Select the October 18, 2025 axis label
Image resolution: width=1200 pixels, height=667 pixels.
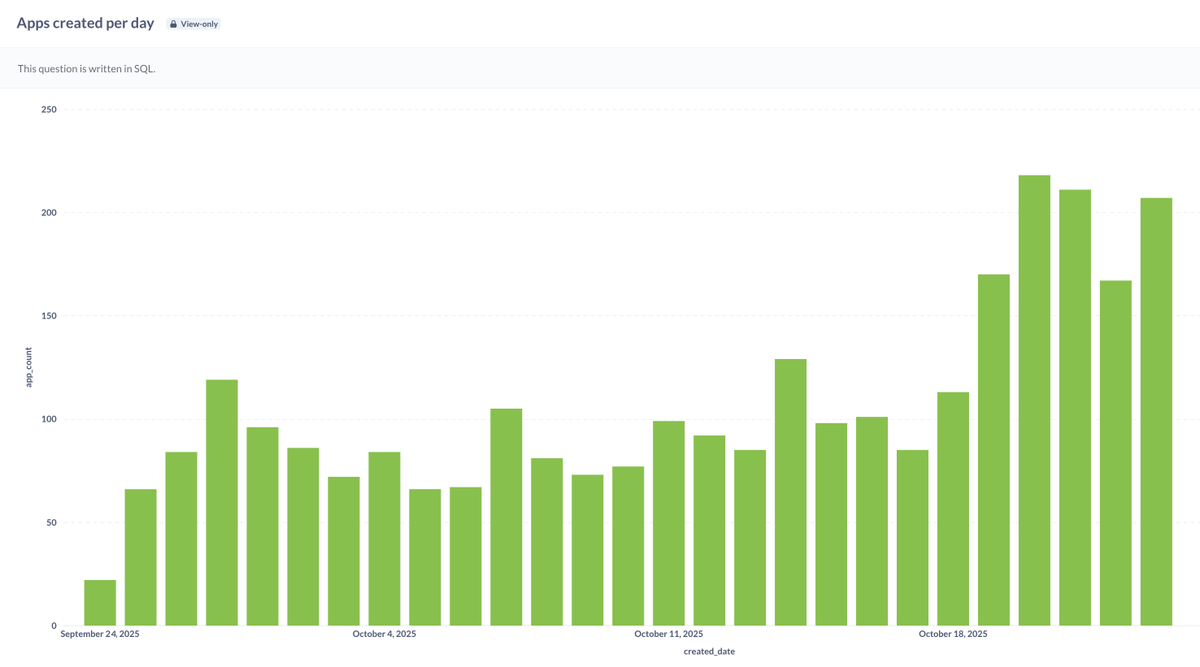952,633
